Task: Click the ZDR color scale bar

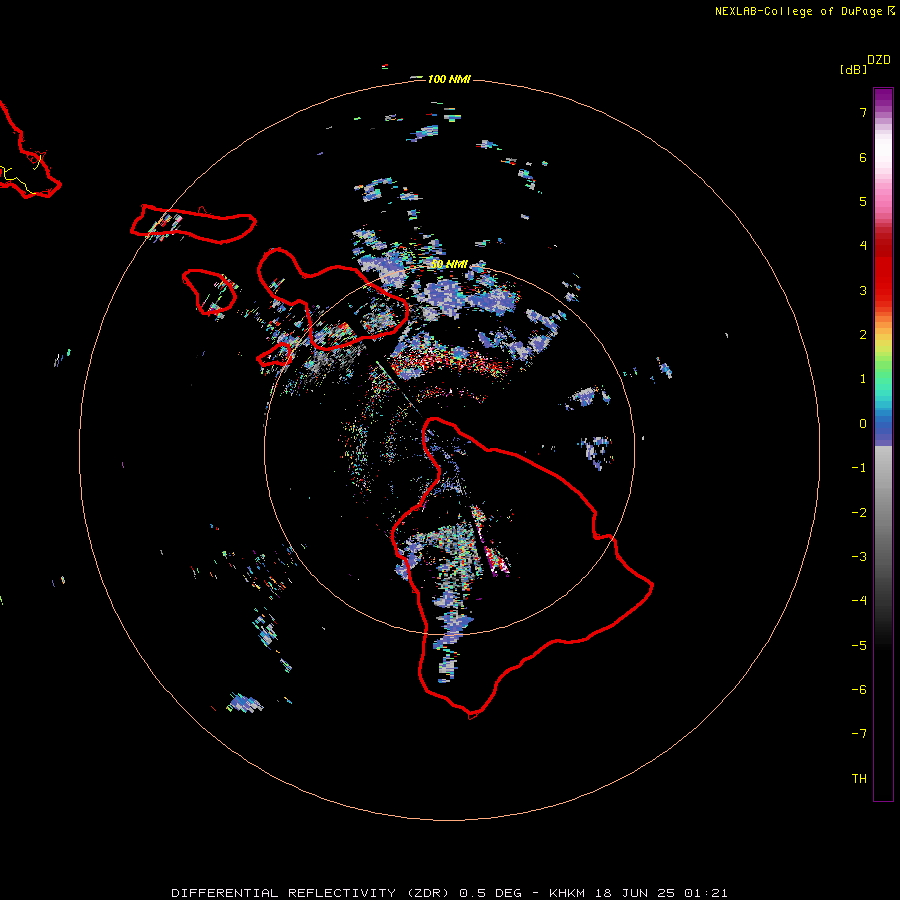Action: tap(883, 444)
